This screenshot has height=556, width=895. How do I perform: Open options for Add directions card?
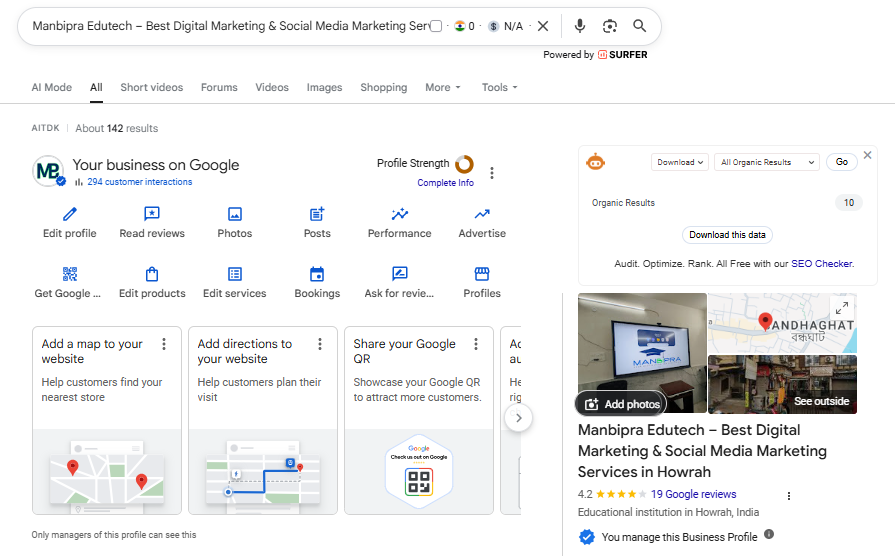coord(320,344)
